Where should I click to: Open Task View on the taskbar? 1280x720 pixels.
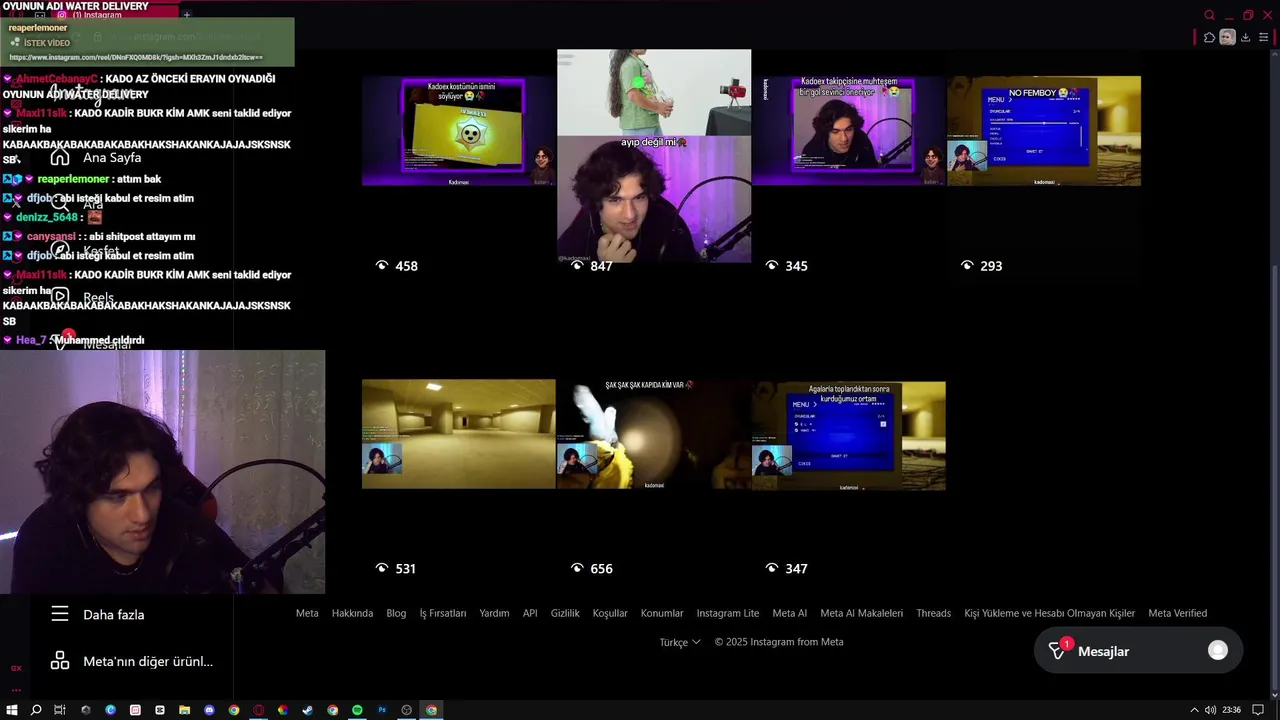click(x=60, y=710)
